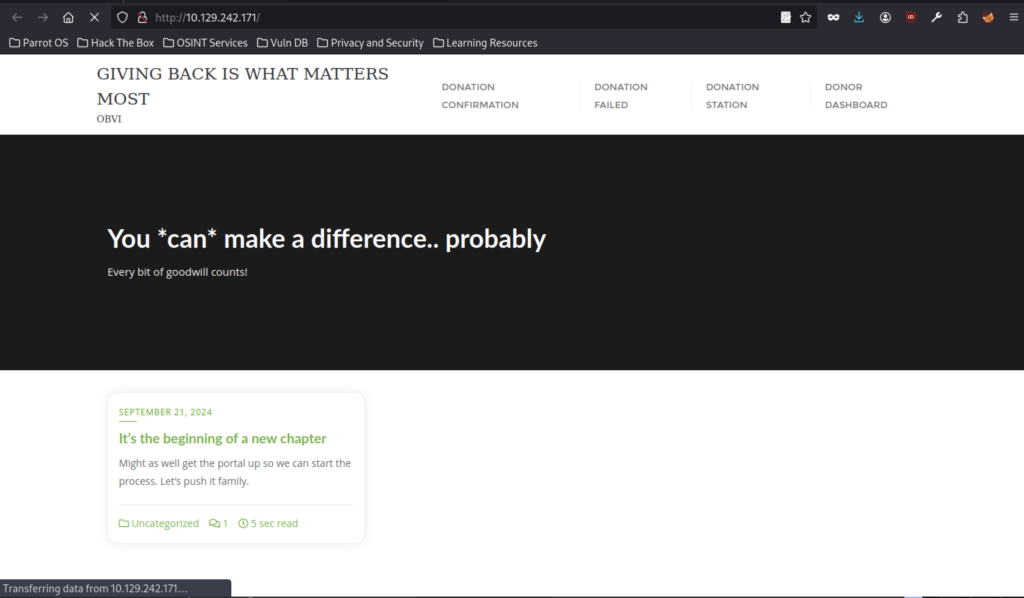Open the Firefox hamburger application menu
Viewport: 1024px width, 598px height.
1013,17
